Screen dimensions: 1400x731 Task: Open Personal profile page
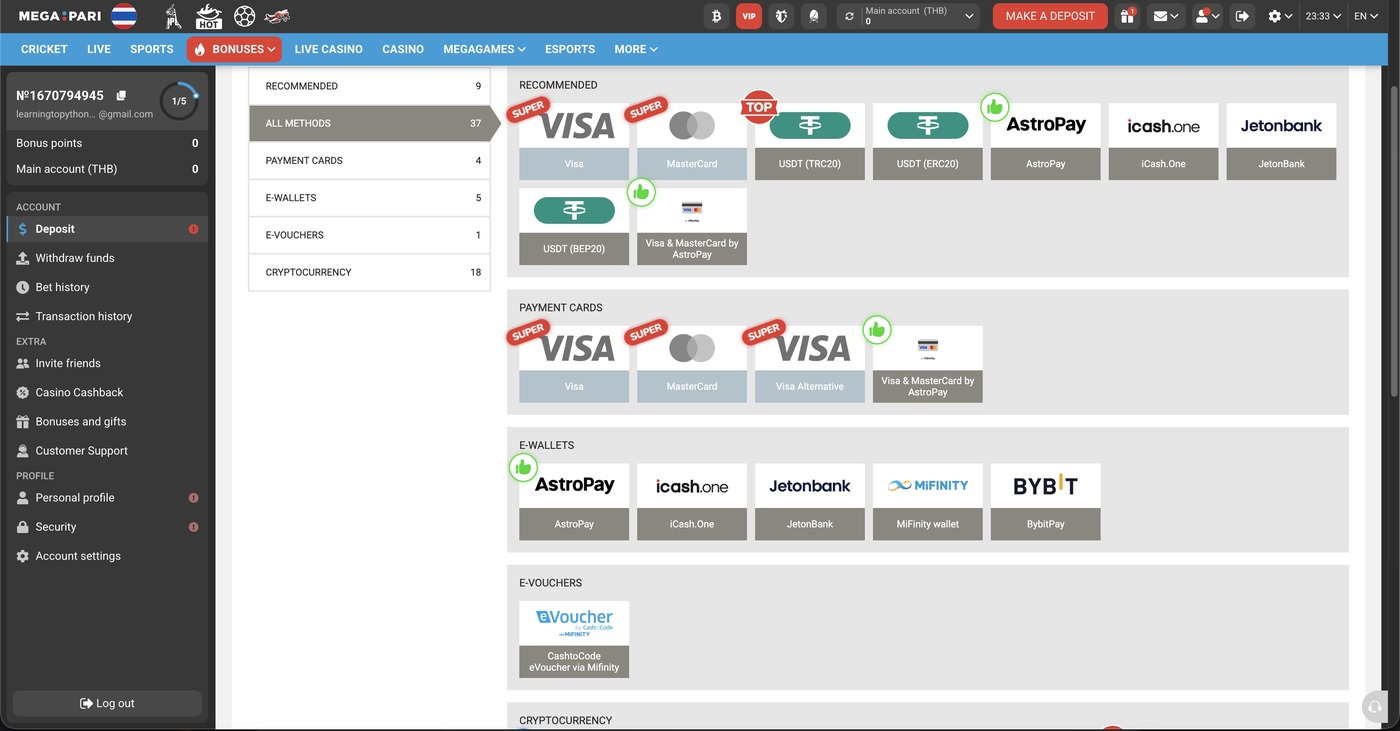107,497
